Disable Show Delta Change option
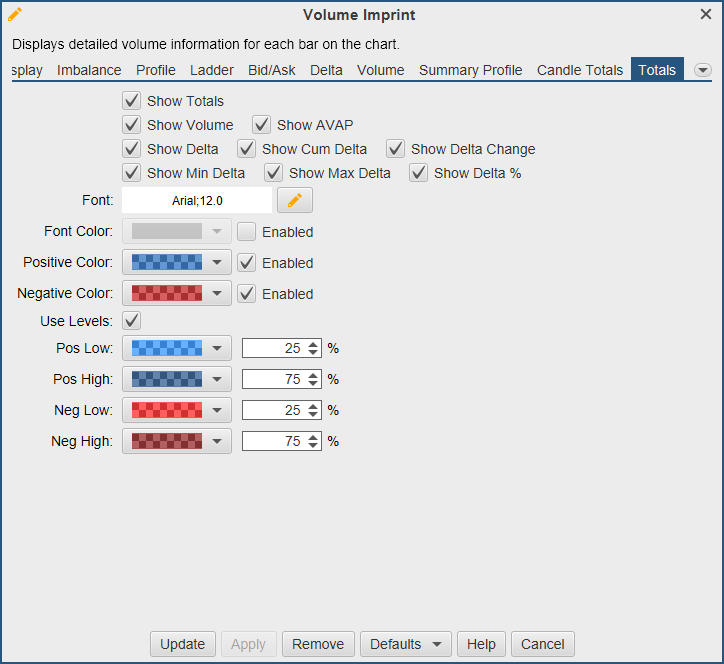724x664 pixels. click(396, 149)
